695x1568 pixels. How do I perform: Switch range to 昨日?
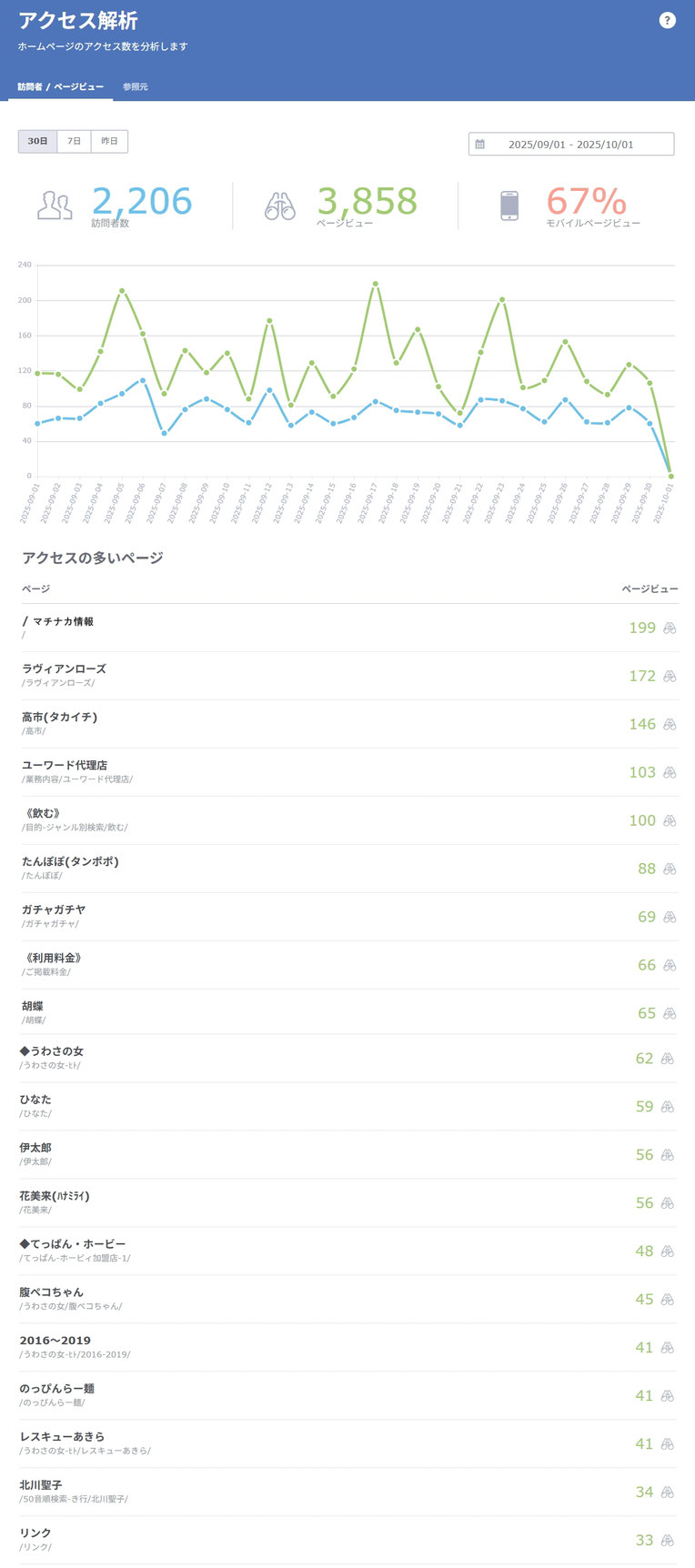pyautogui.click(x=109, y=142)
